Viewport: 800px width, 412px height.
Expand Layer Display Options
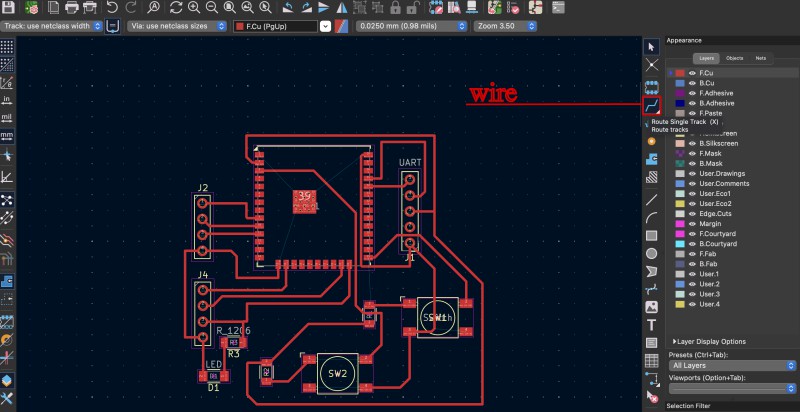(x=710, y=342)
